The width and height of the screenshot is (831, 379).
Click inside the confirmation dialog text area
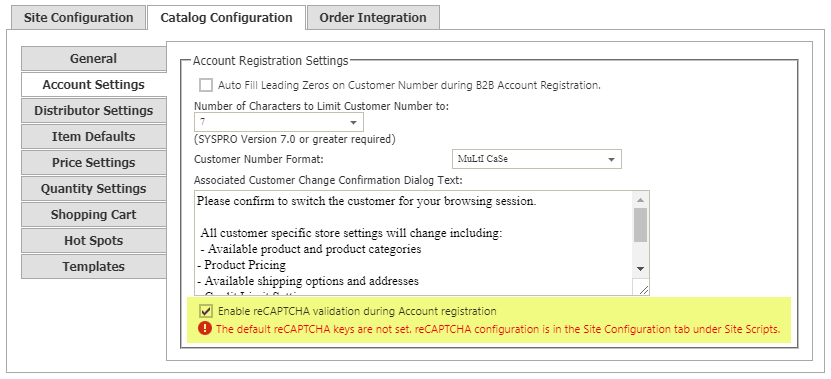(414, 243)
